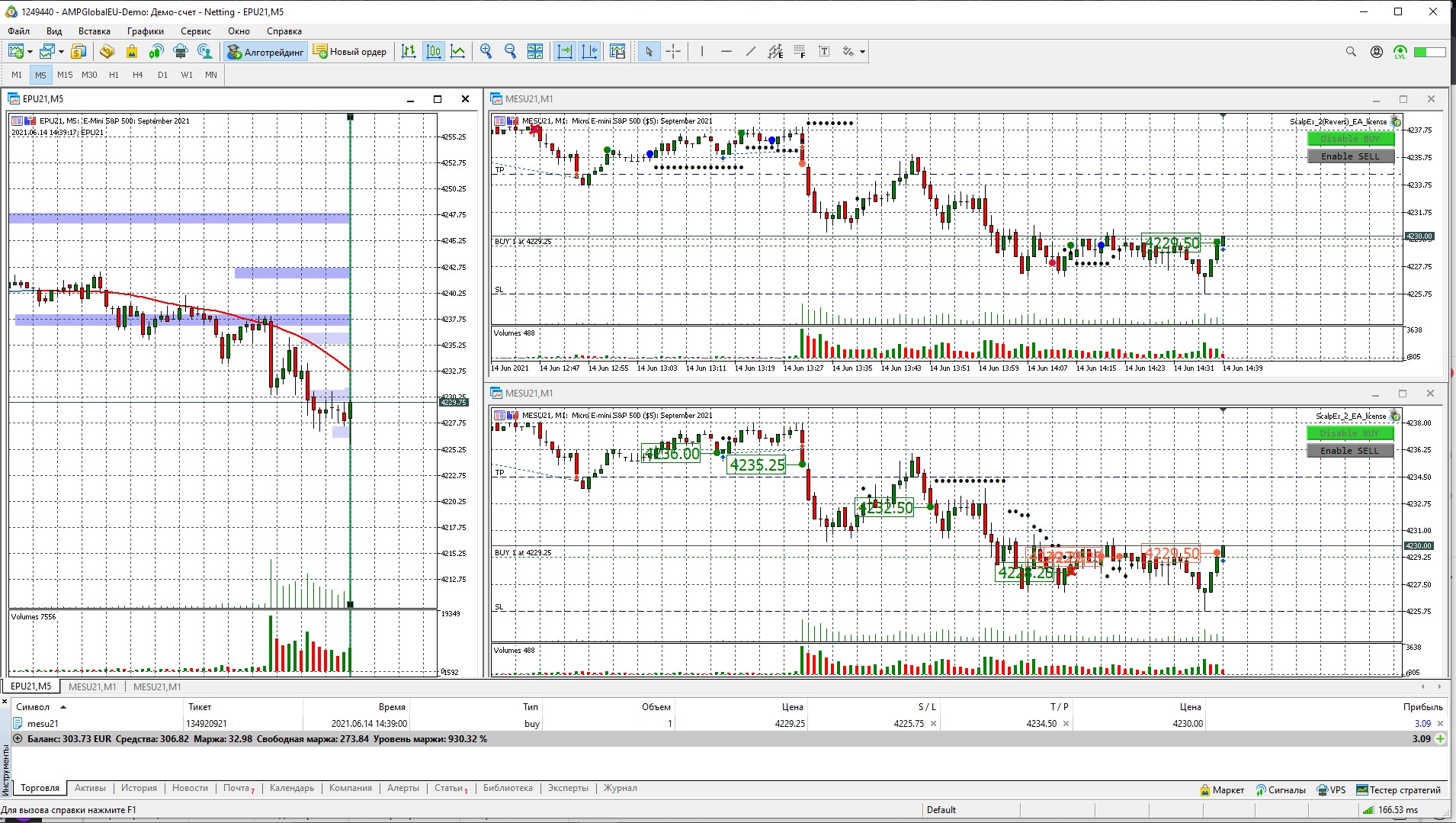Screen dimensions: 1456x823
Task: Toggle chart auto-scroll to latest bar
Action: [x=565, y=52]
